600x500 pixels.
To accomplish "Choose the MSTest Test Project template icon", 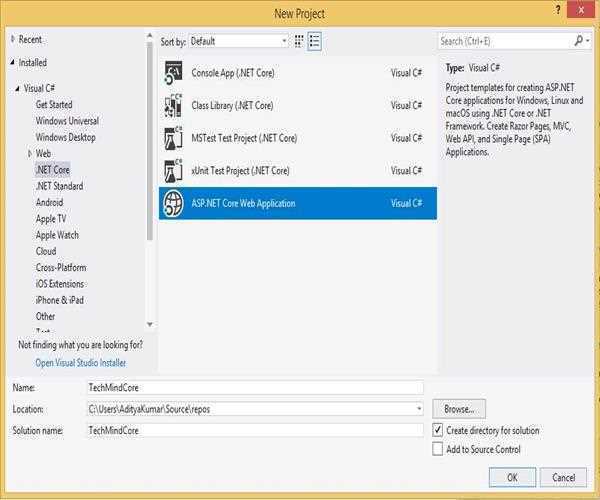I will click(x=173, y=138).
